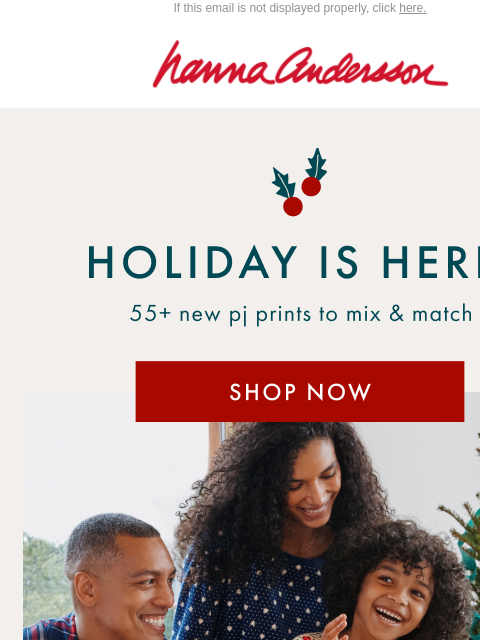The height and width of the screenshot is (640, 480).
Task: Click the Christmas tree branch in the photo
Action: (x=463, y=531)
